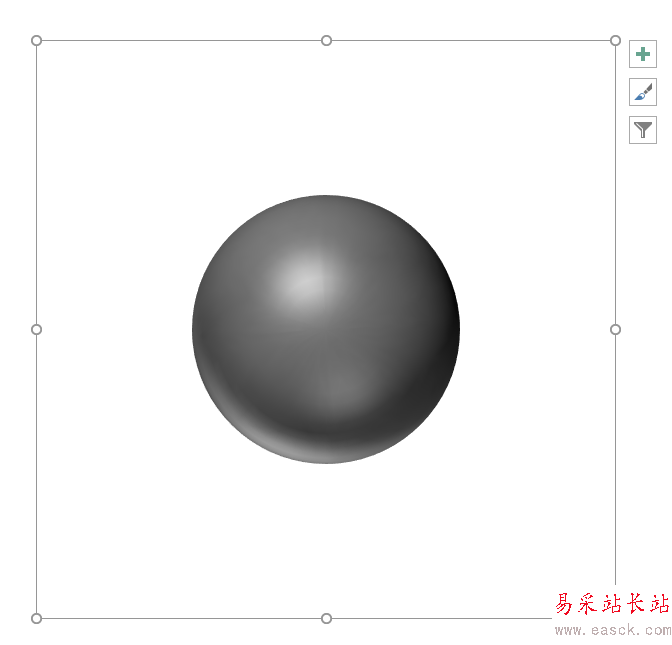Click top-left corner sizing handle
672x645 pixels.
[36, 41]
